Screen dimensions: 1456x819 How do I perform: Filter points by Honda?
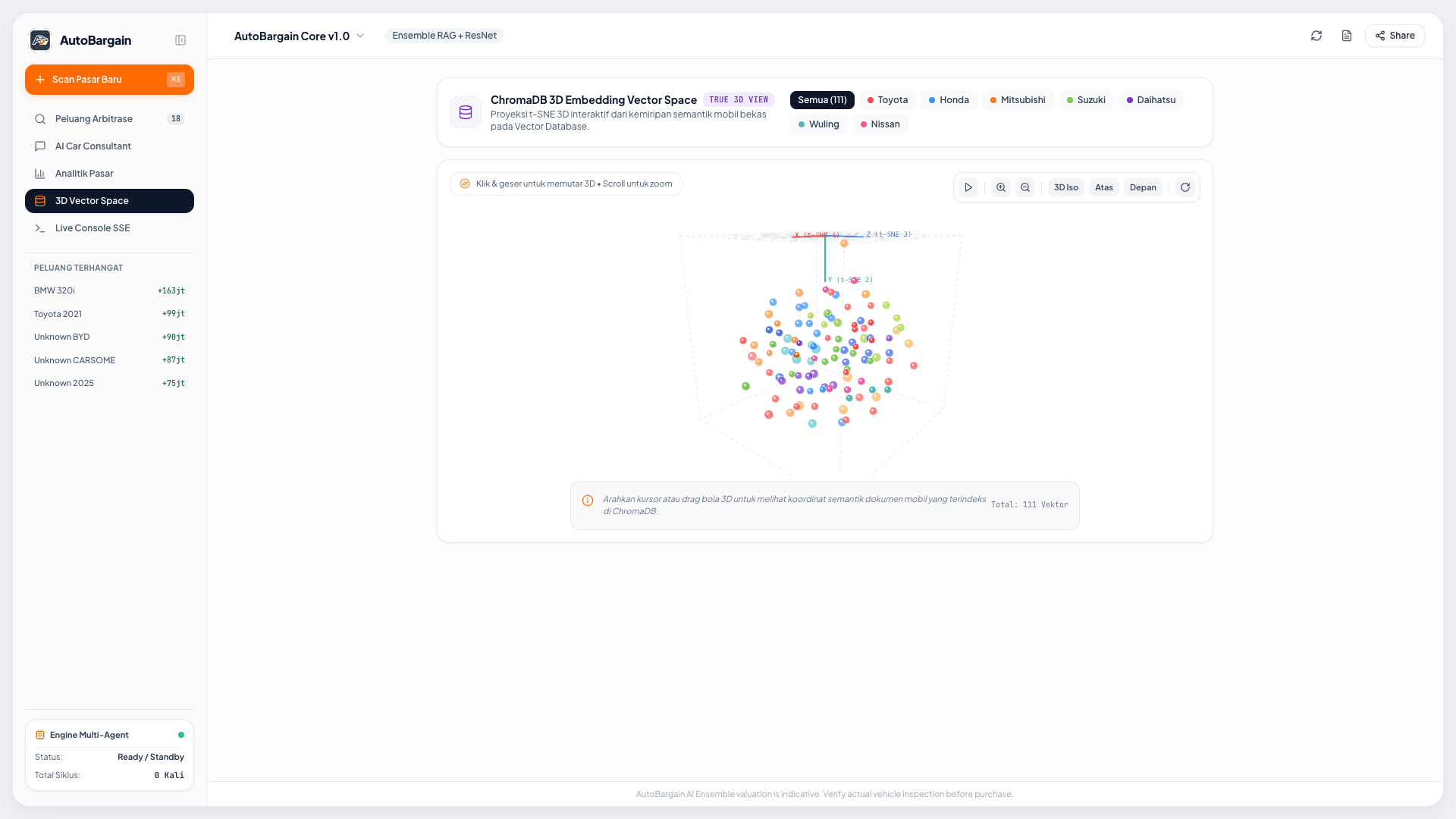[949, 100]
